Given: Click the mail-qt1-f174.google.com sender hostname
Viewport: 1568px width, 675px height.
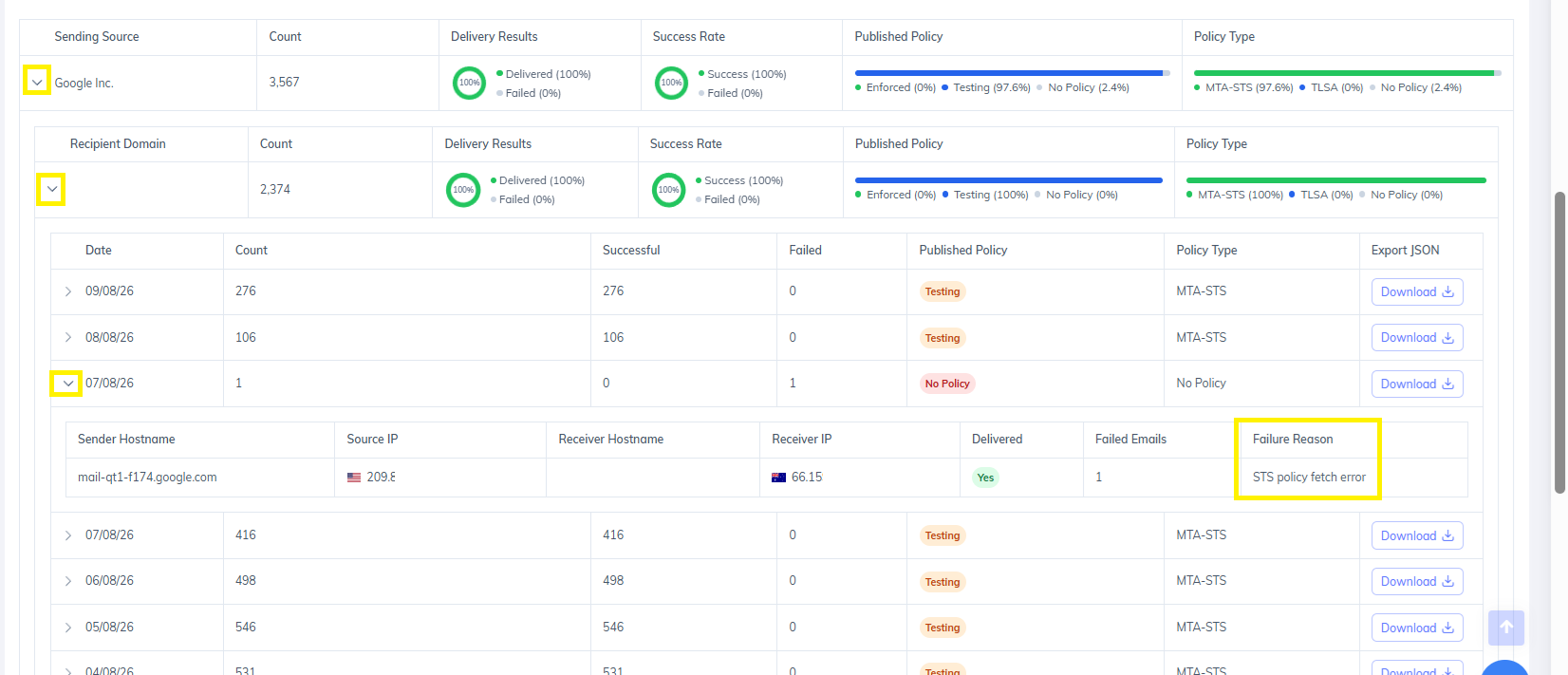Looking at the screenshot, I should [x=147, y=478].
